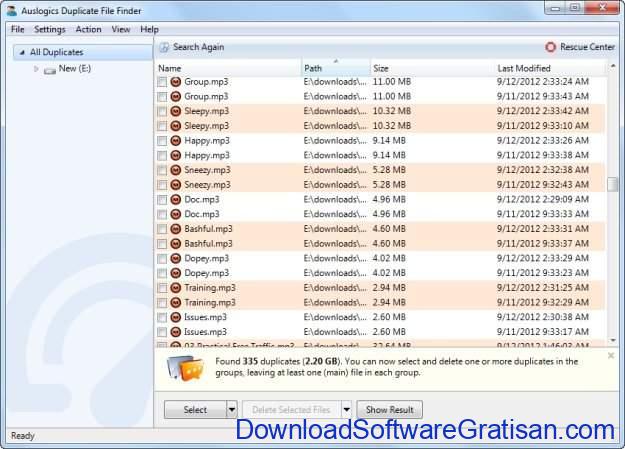Click the mp3 icon of the 9/11/2012 9:33:17 AM Issues.mp3
Viewport: 625px width, 449px height.
(175, 332)
